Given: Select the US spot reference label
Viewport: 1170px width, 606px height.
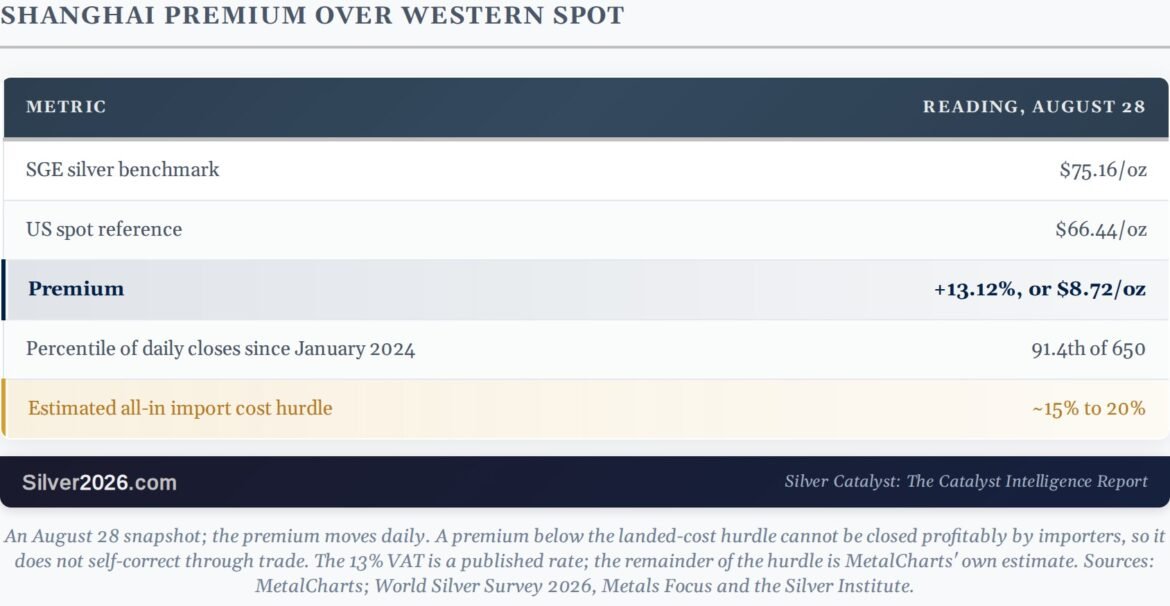Looking at the screenshot, I should 104,229.
